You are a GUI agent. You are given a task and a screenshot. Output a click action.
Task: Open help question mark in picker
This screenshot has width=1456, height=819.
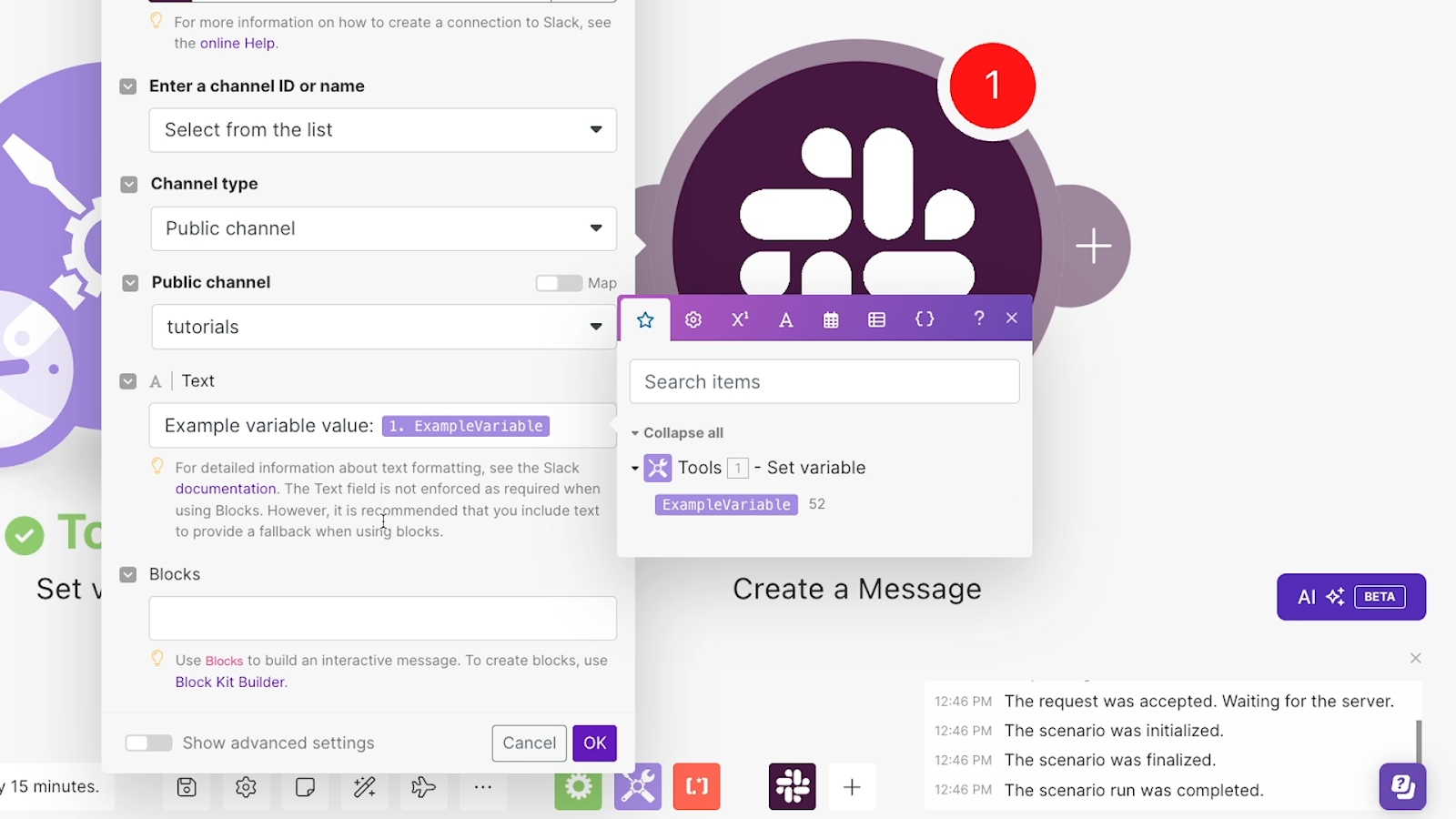pyautogui.click(x=979, y=318)
